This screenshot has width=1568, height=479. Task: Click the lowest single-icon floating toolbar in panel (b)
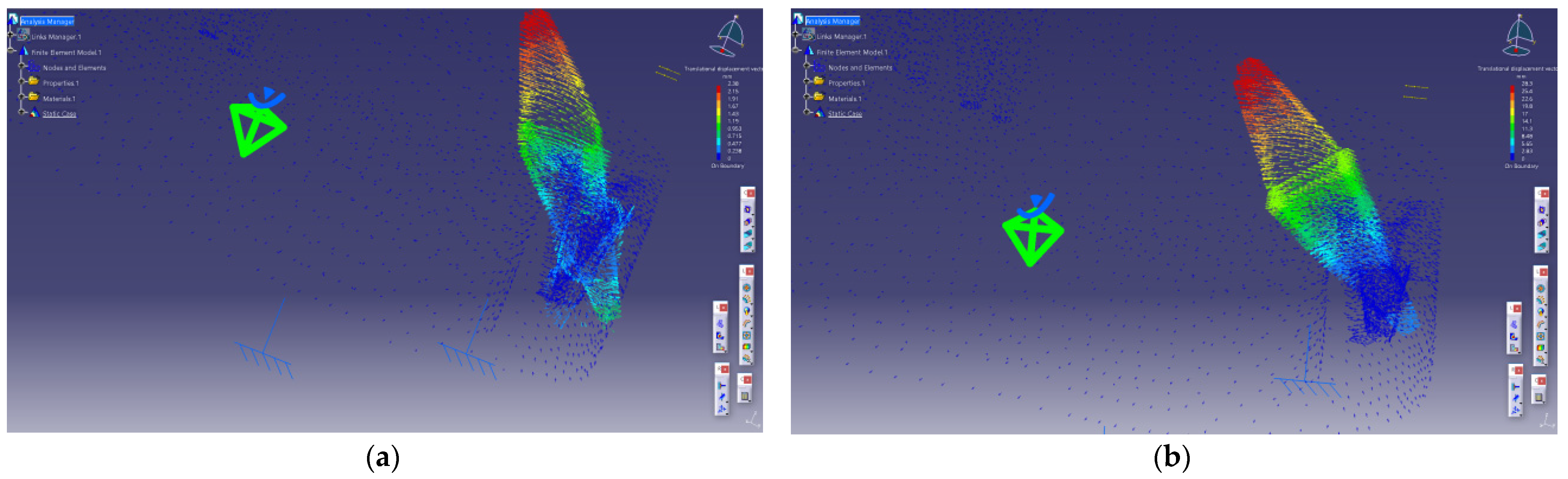(1539, 397)
